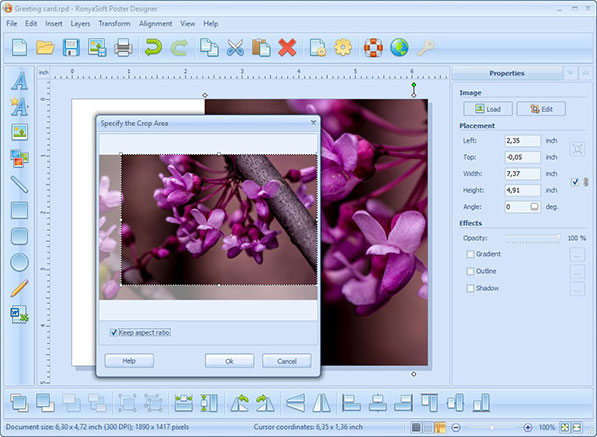Open the Transform menu
The height and width of the screenshot is (437, 597).
[114, 24]
